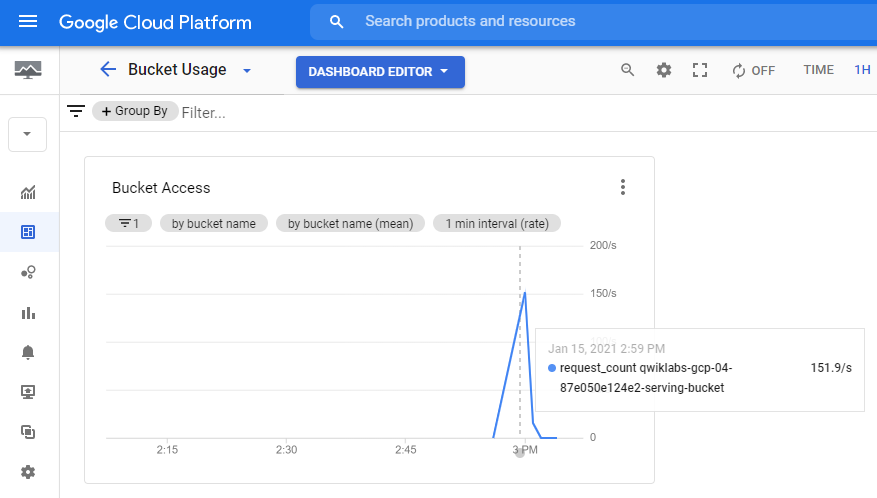Click the Bucket Usage dashboard title

coord(177,69)
